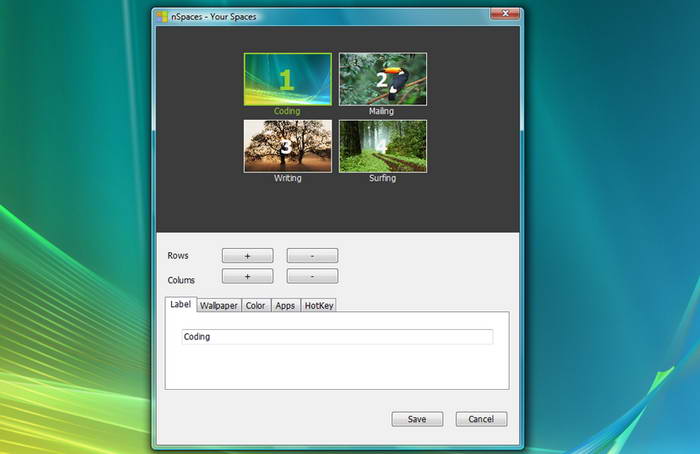
Task: Click the green Coding label under thumbnail 1
Action: [x=287, y=111]
